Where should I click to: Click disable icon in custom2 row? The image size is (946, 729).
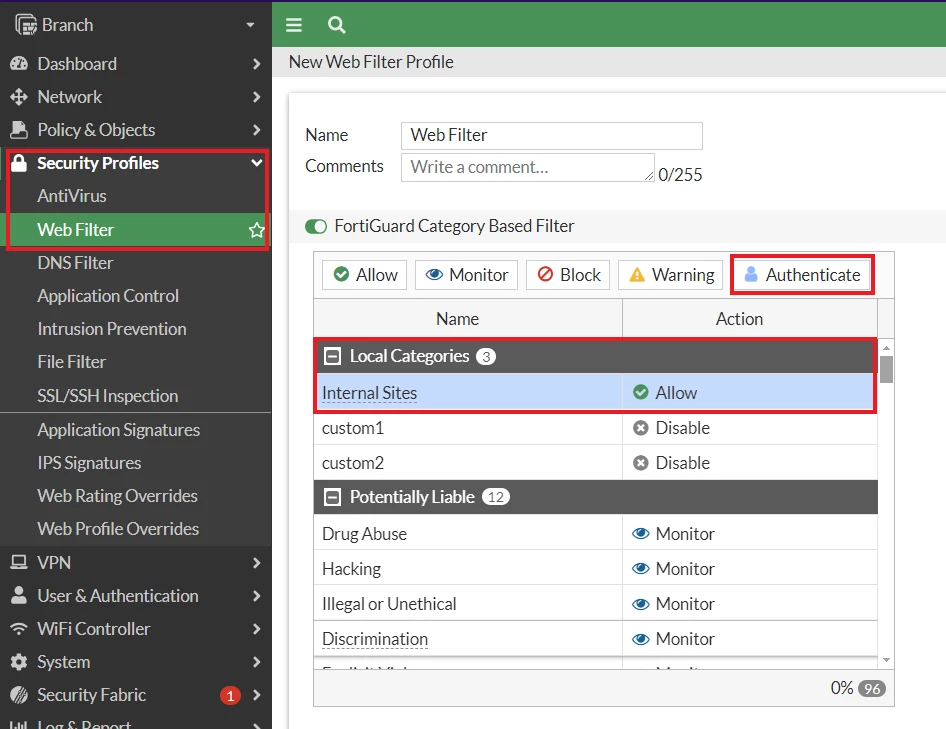(641, 463)
